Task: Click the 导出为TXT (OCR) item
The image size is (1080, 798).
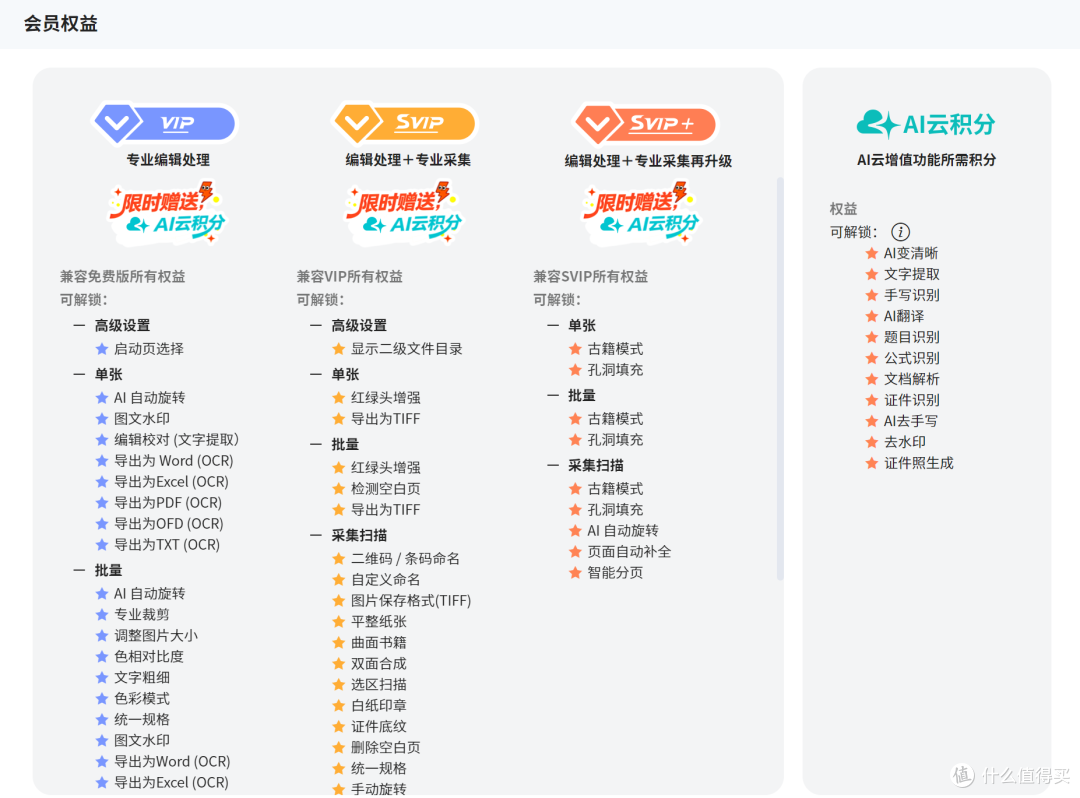Action: [x=167, y=545]
